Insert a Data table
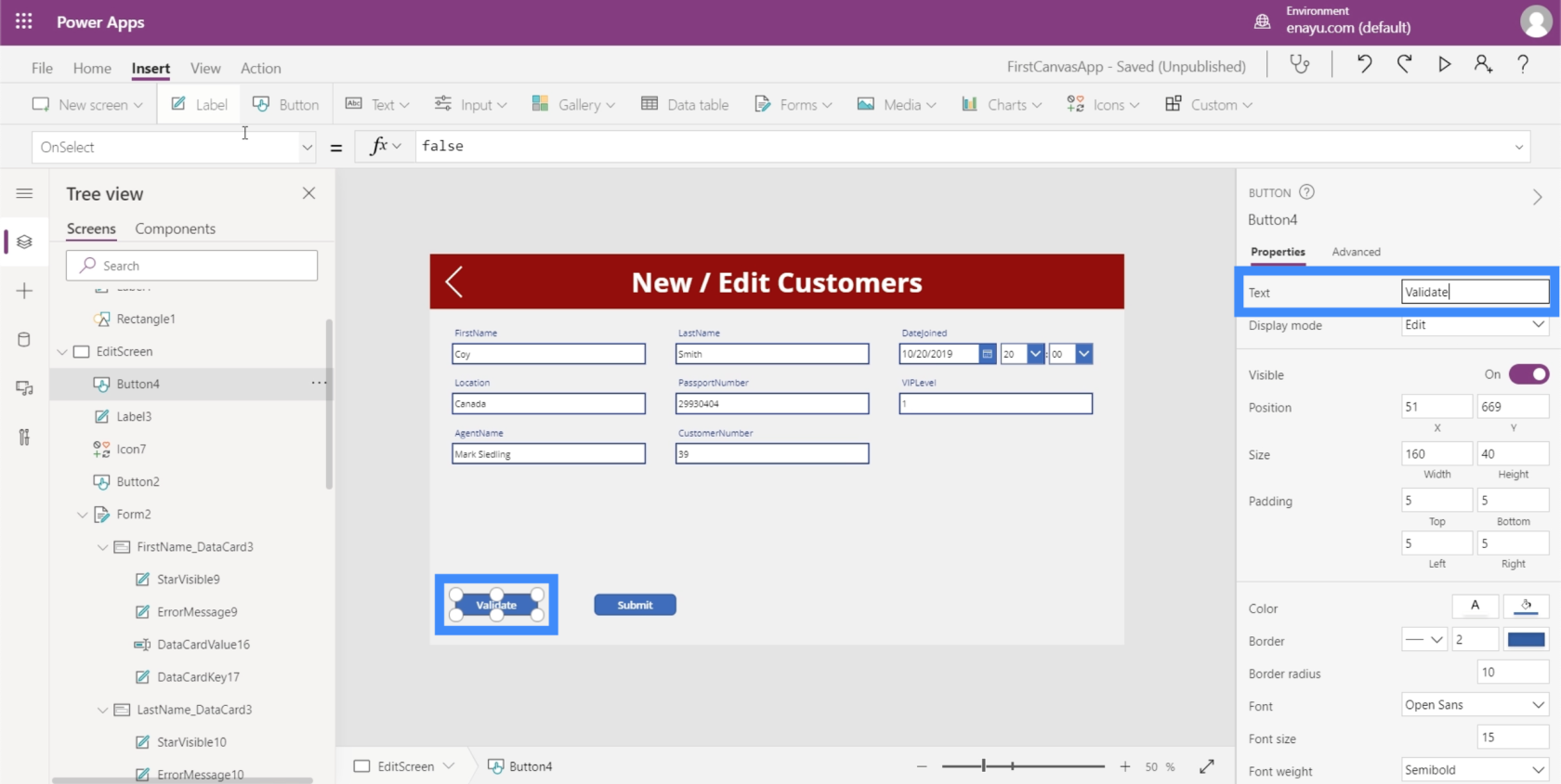 686,104
